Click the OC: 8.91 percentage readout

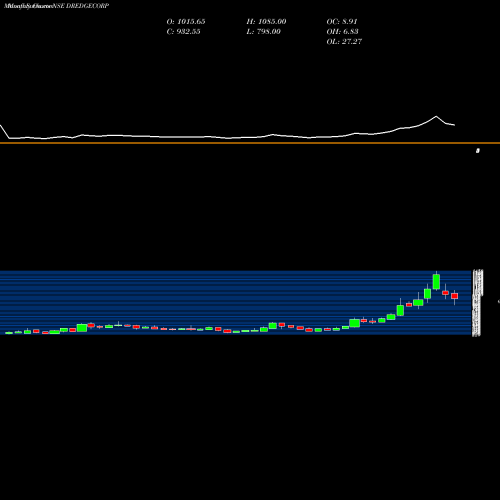point(342,21)
